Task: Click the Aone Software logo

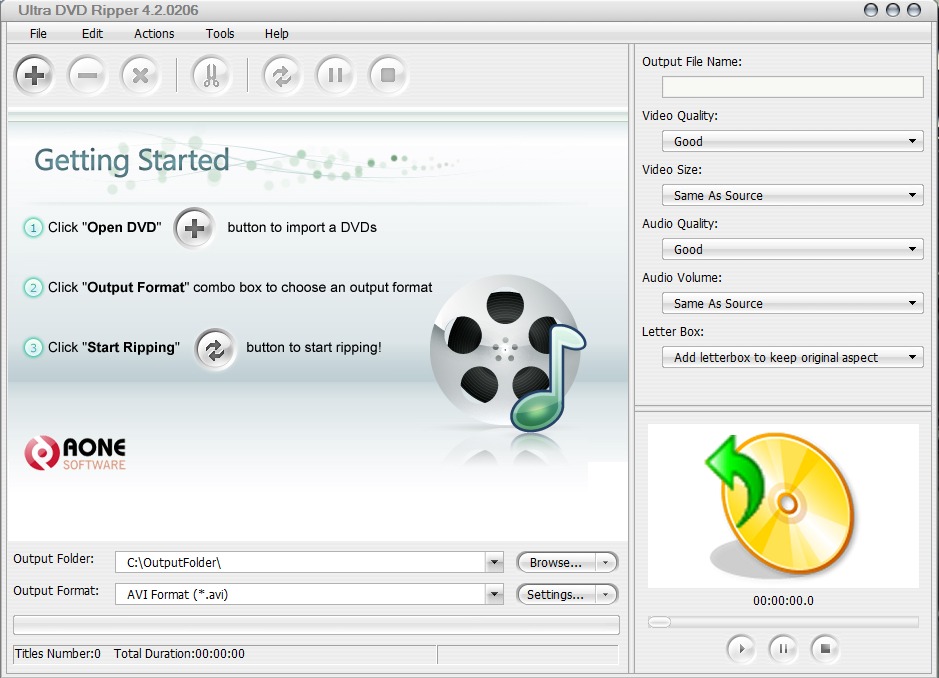Action: click(75, 453)
